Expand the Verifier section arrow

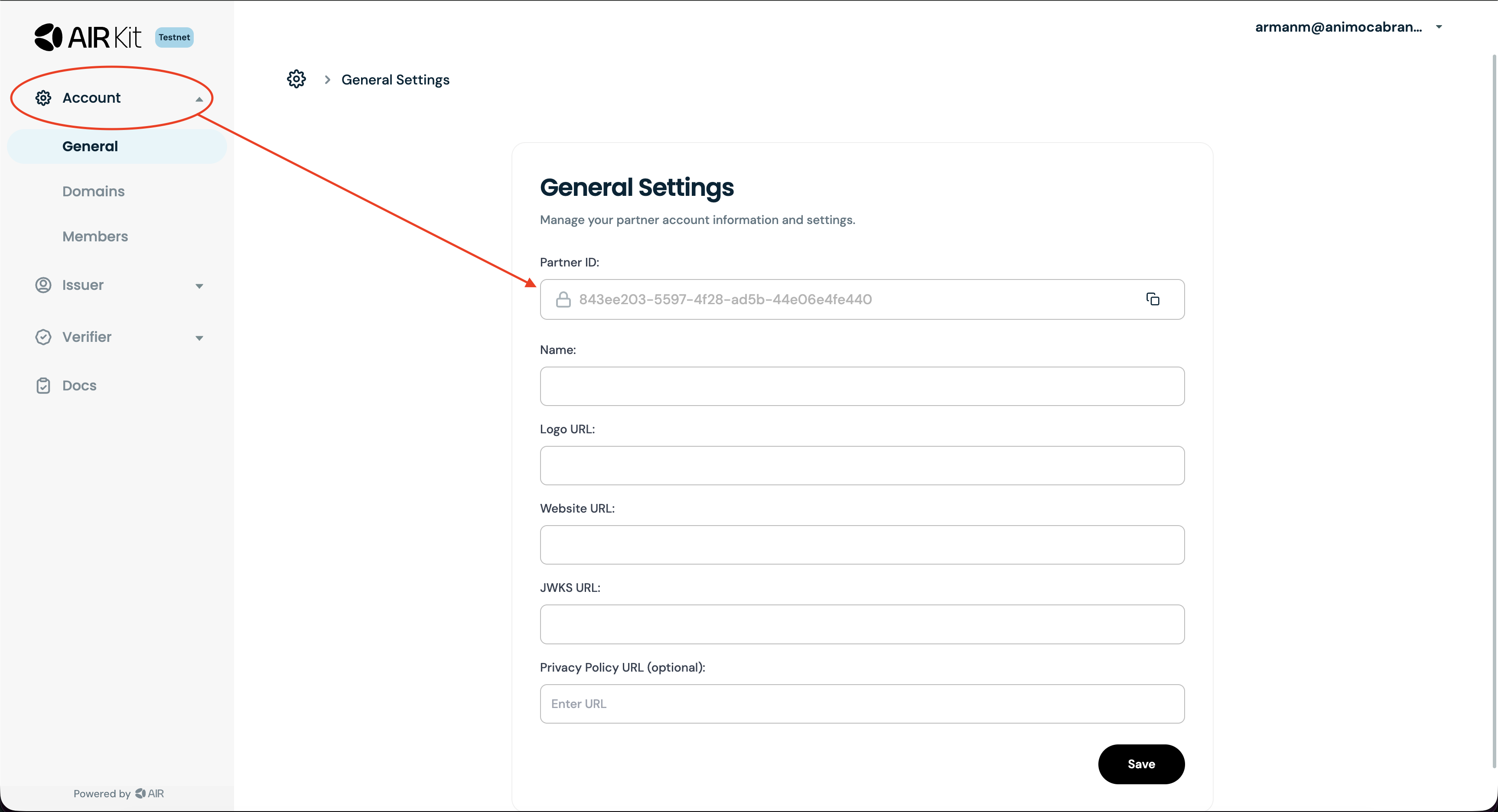(199, 338)
